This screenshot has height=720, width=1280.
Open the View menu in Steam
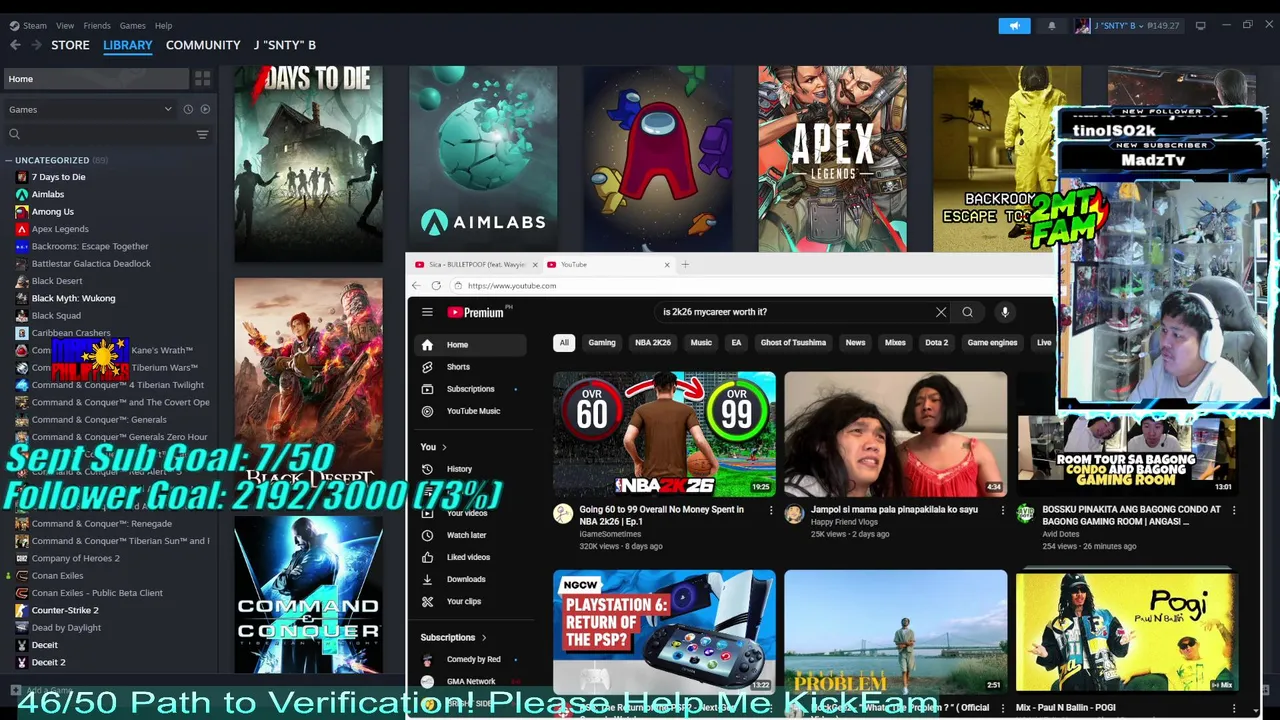(x=65, y=26)
